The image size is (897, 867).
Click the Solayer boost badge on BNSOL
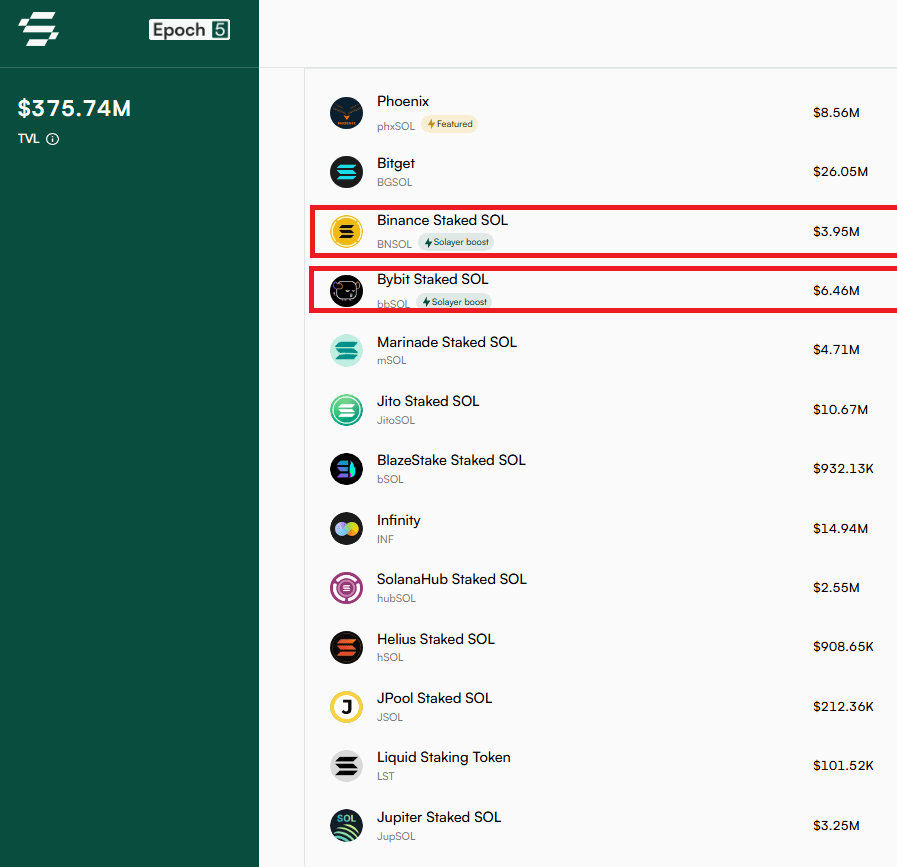coord(456,242)
